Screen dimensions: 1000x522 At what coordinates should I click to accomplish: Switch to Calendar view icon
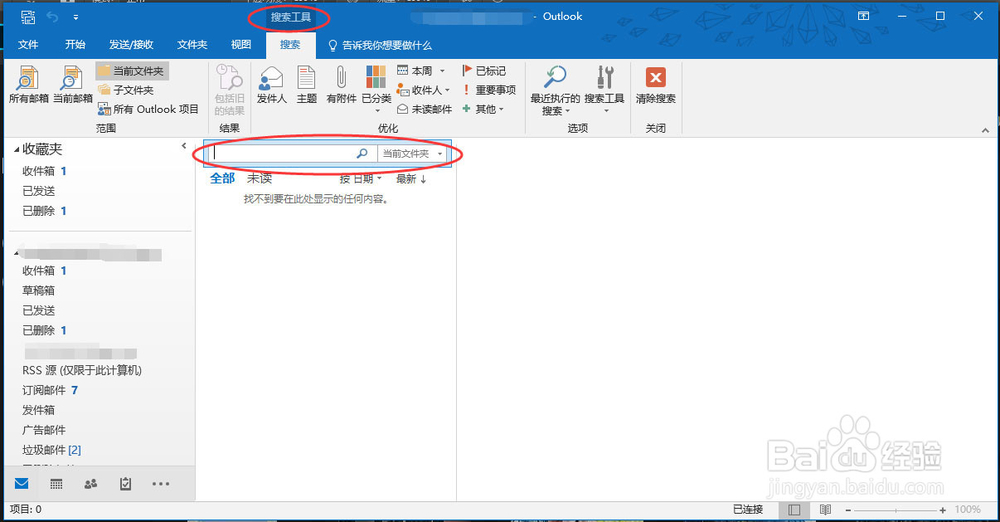pos(56,484)
